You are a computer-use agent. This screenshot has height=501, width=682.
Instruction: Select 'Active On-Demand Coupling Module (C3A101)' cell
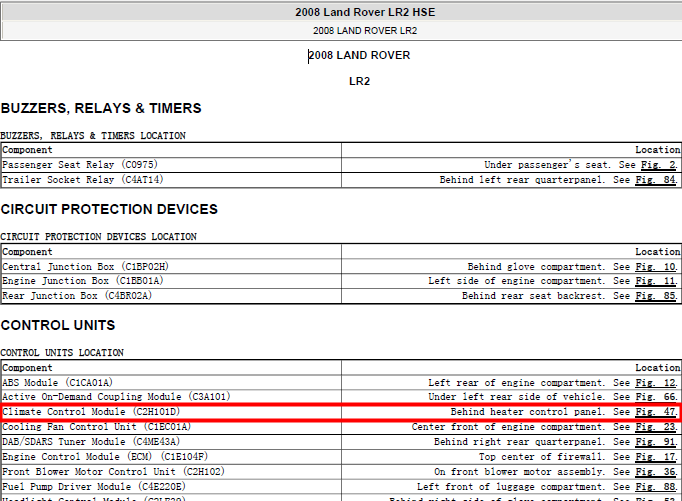[x=171, y=397]
